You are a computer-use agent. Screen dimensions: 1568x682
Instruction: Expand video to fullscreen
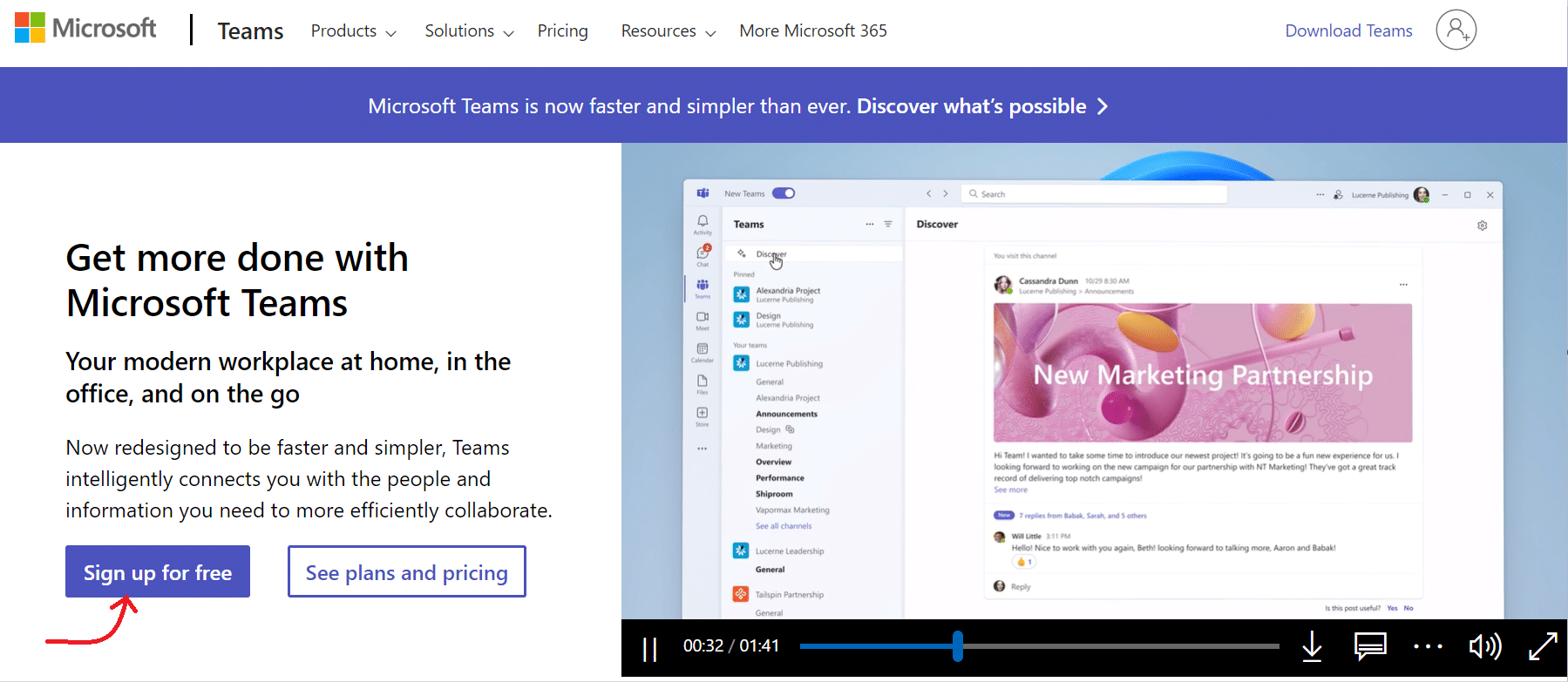pos(1543,646)
